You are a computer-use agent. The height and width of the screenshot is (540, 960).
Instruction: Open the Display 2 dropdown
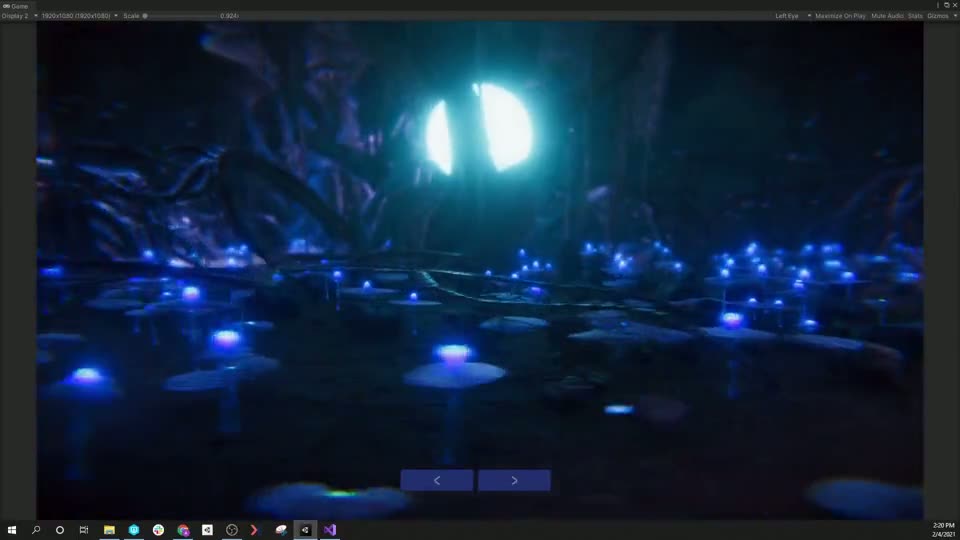[x=20, y=16]
